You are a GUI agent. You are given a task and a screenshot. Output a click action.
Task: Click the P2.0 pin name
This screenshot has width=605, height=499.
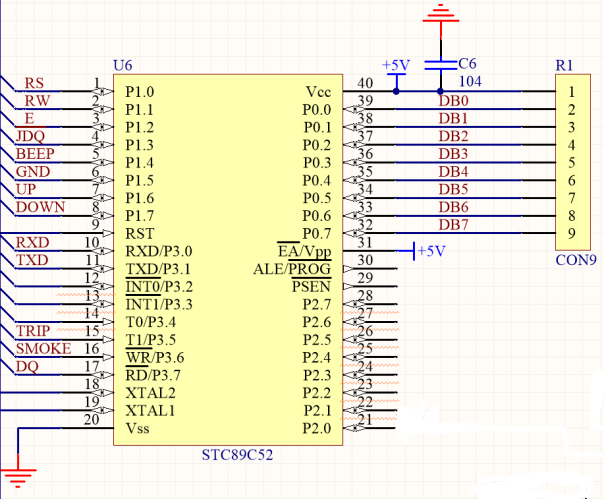click(317, 428)
